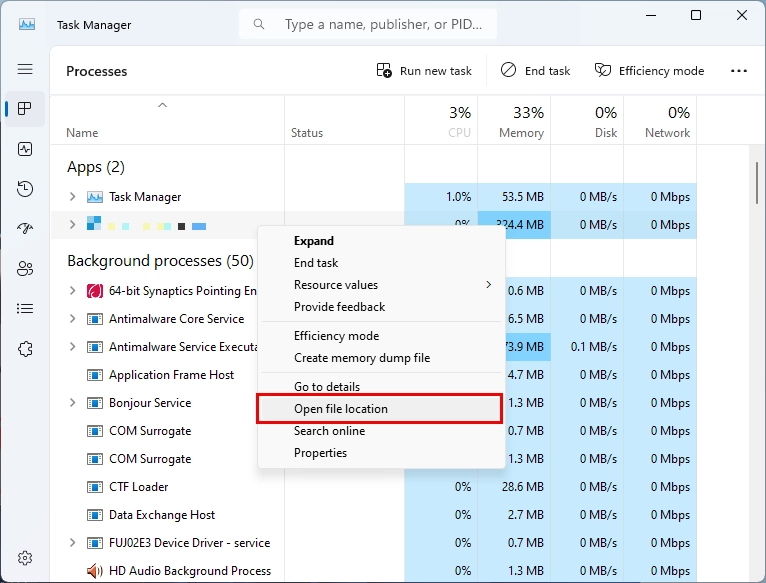This screenshot has height=583, width=766.
Task: Click Efficiency mode toolbar button label
Action: click(661, 71)
